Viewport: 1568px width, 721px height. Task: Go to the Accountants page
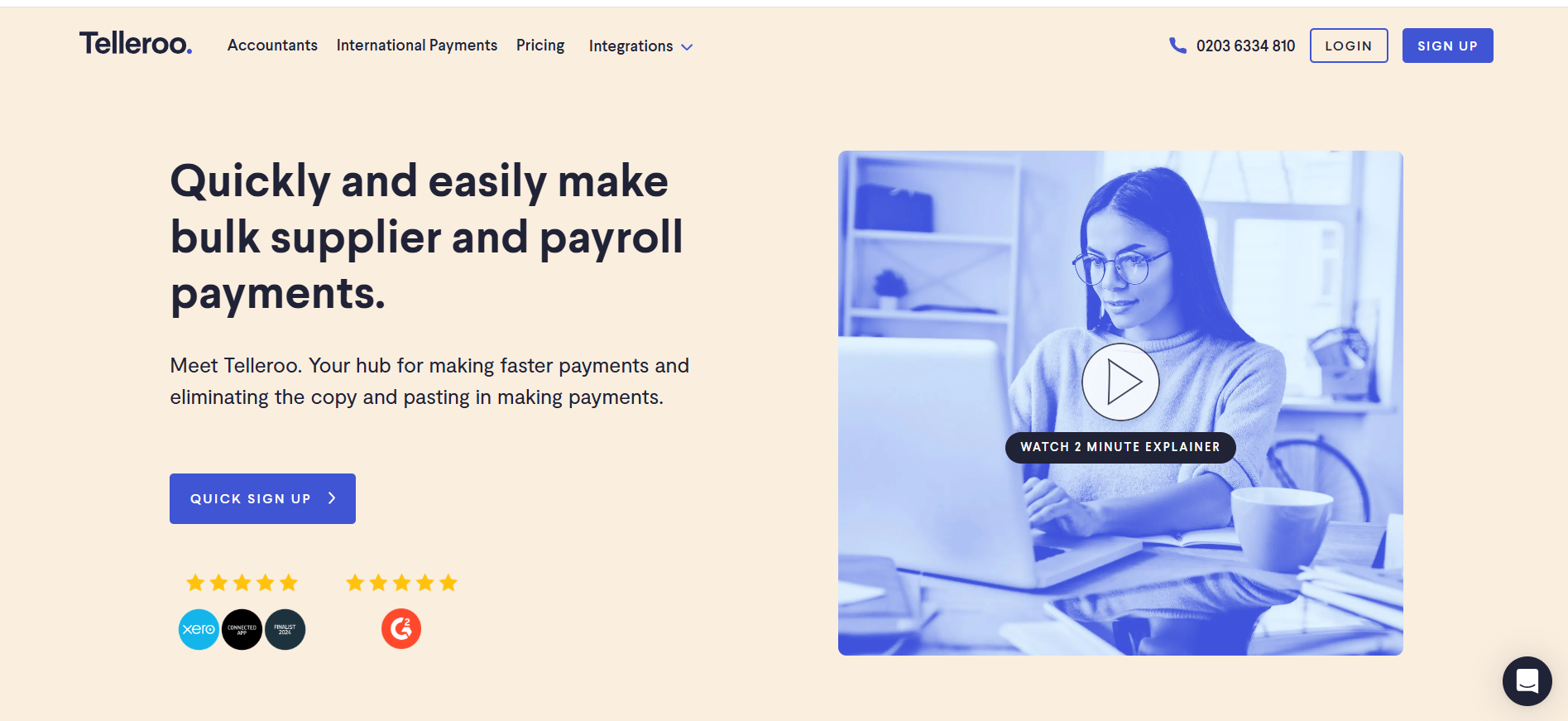[272, 46]
